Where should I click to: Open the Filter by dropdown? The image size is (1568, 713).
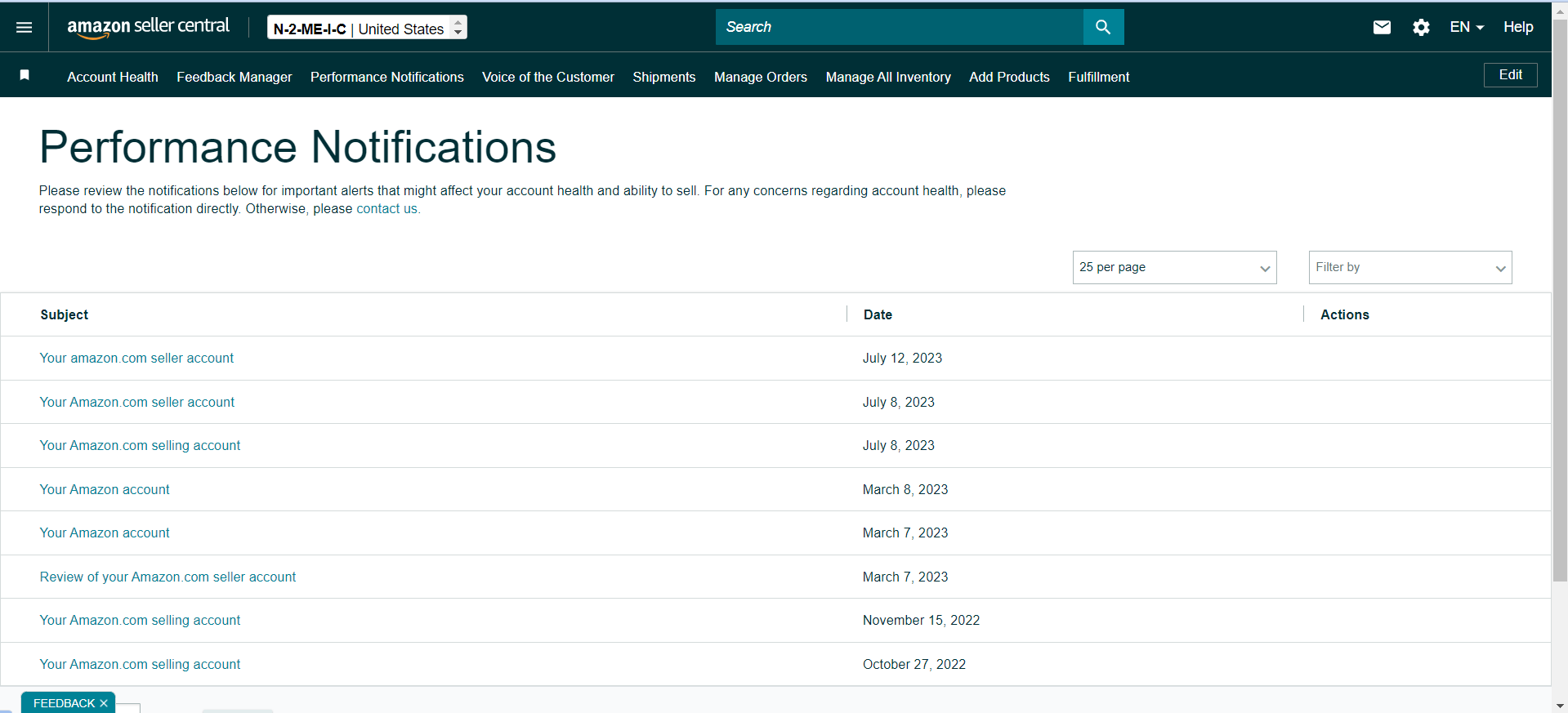[x=1410, y=267]
